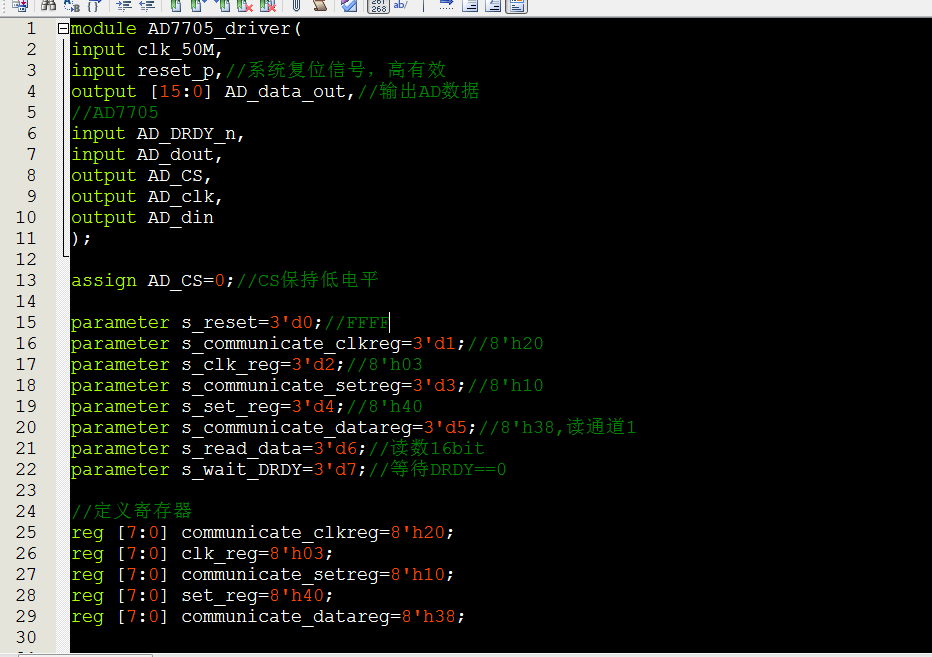Click line number 13 in the margin
Screen dimensions: 932x657
tap(26, 280)
